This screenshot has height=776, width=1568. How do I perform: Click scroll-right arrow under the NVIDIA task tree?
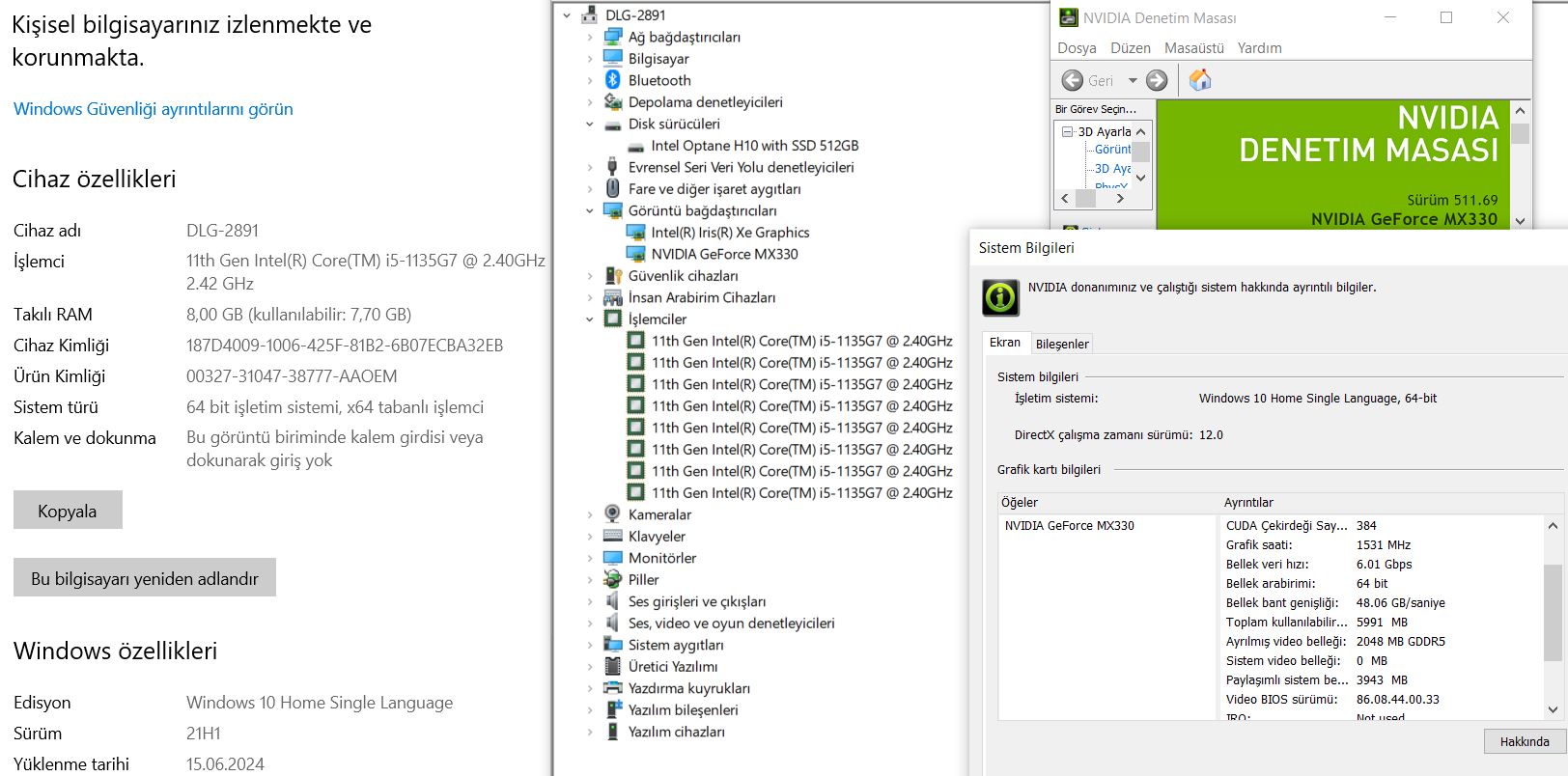click(x=1120, y=198)
